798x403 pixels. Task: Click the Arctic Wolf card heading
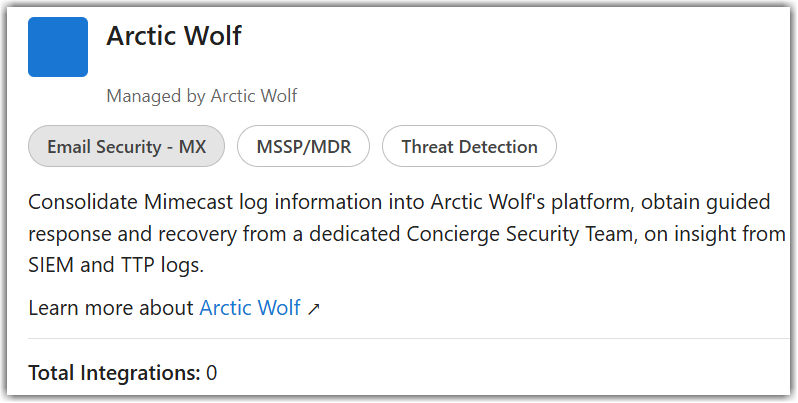pyautogui.click(x=174, y=36)
